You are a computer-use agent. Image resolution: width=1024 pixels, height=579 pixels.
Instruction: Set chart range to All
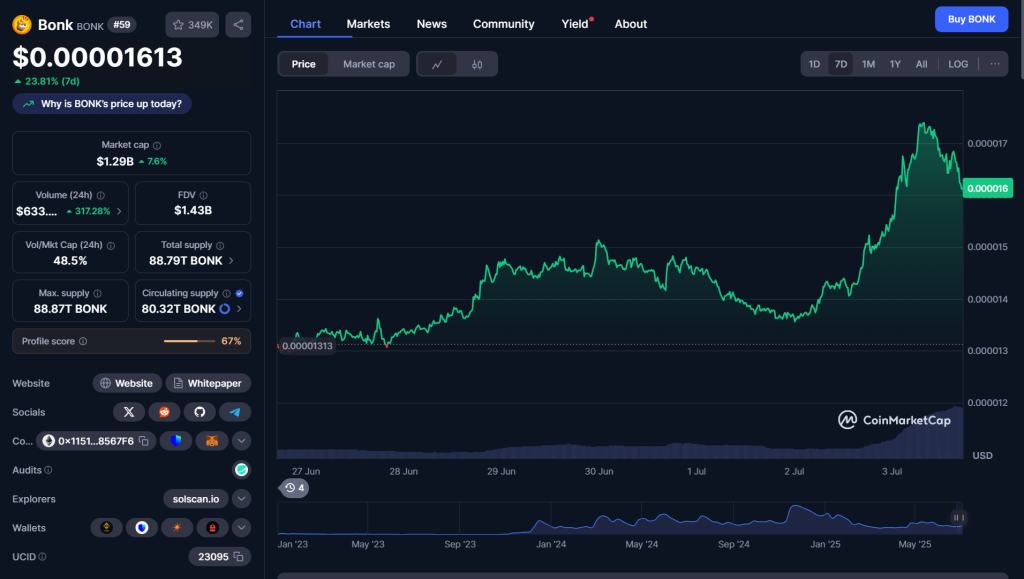pyautogui.click(x=921, y=64)
